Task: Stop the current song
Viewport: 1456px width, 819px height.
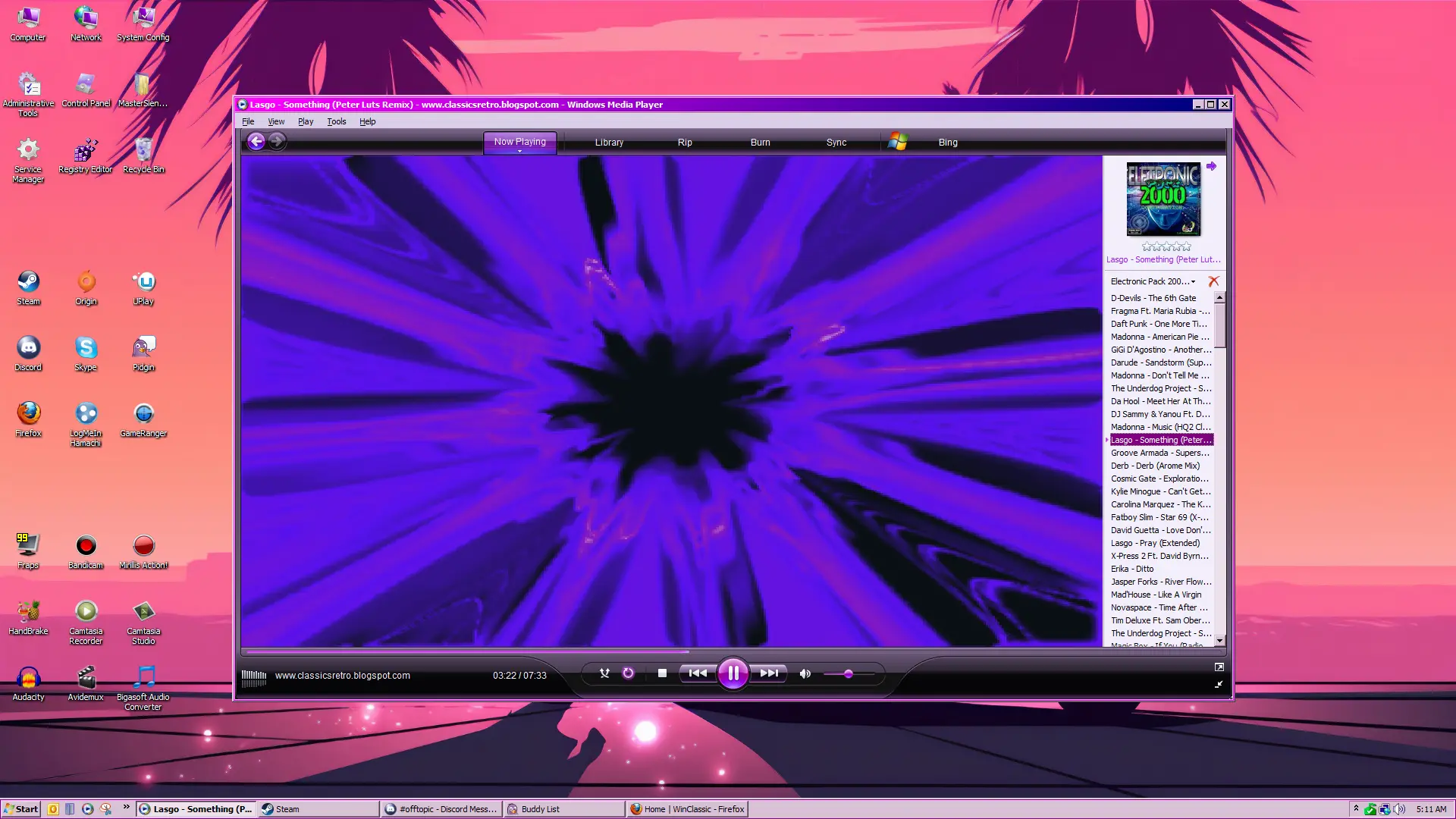Action: 662,673
